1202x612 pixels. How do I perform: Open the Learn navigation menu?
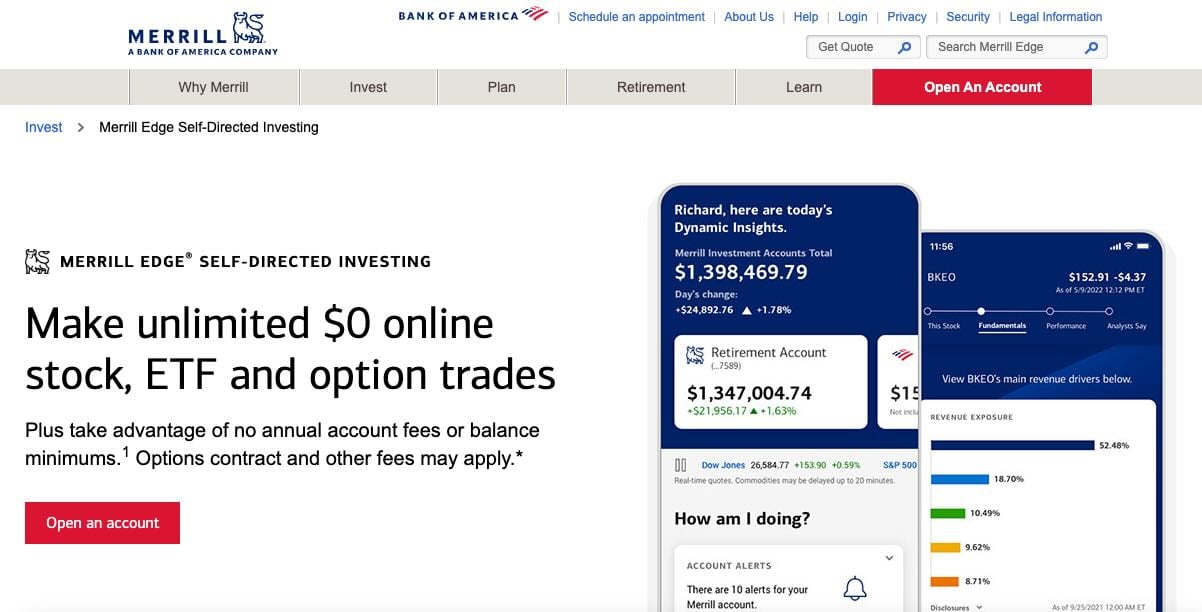804,87
